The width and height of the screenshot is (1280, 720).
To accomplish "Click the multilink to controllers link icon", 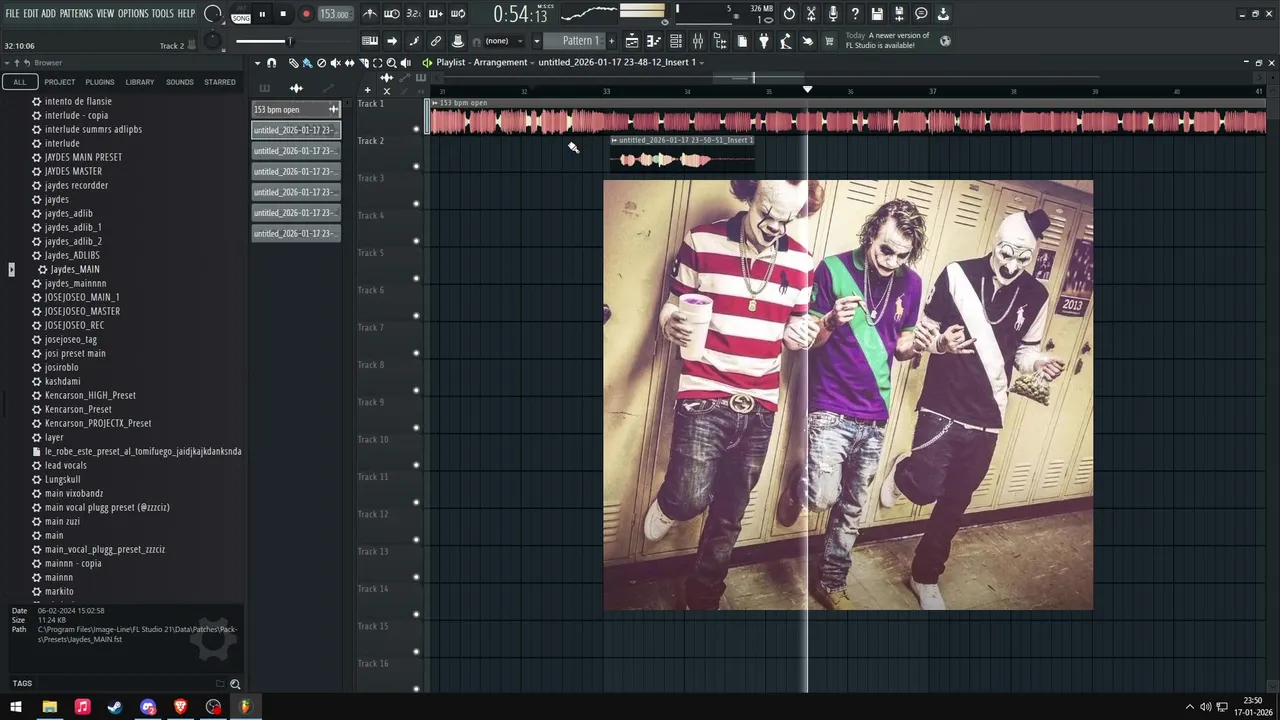I will [x=436, y=41].
